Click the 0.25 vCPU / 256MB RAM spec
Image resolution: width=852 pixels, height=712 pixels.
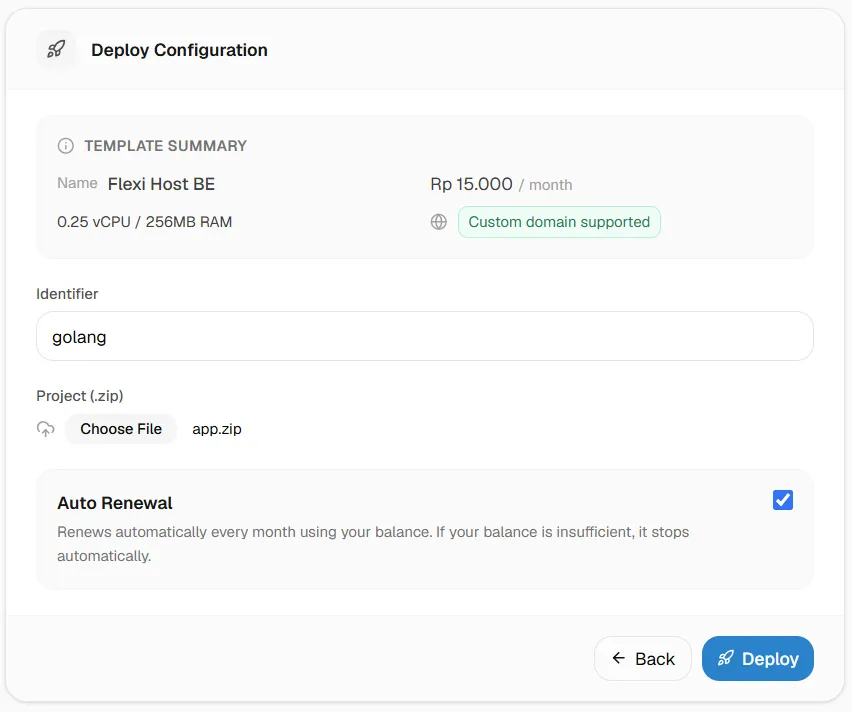click(145, 222)
